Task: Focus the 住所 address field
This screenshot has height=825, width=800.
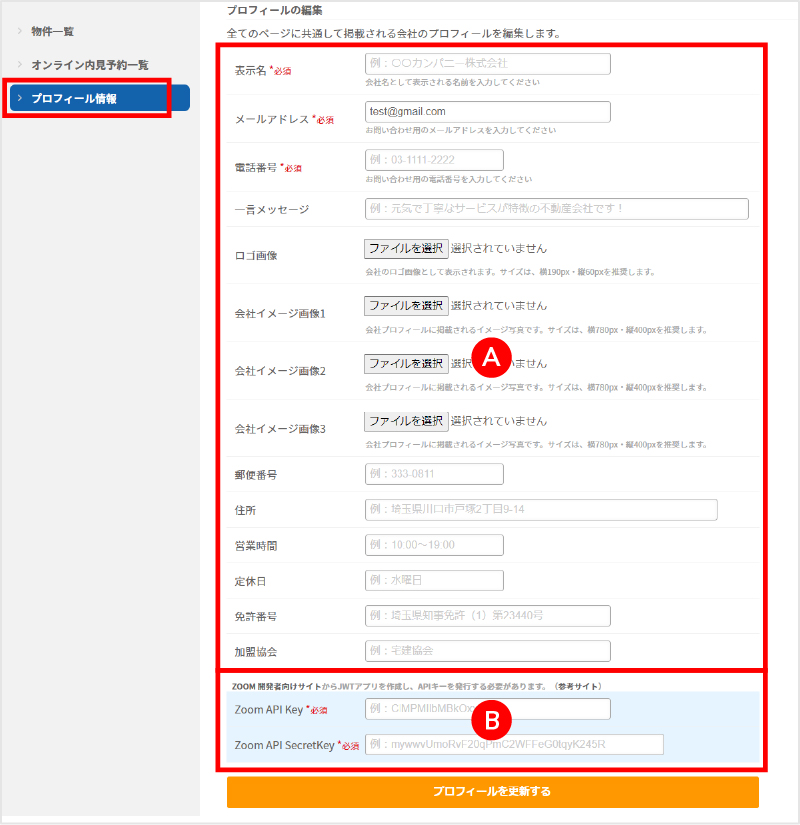Action: [541, 510]
